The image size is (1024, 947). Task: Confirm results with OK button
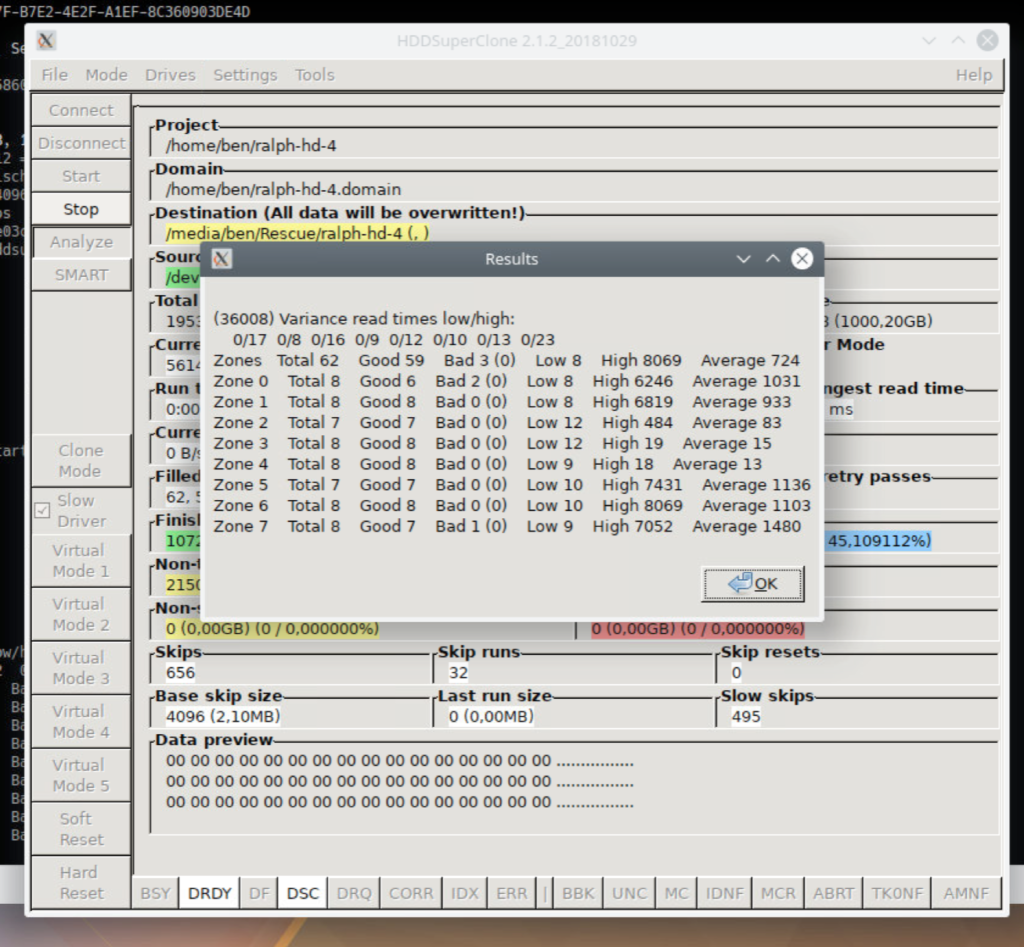(x=752, y=583)
